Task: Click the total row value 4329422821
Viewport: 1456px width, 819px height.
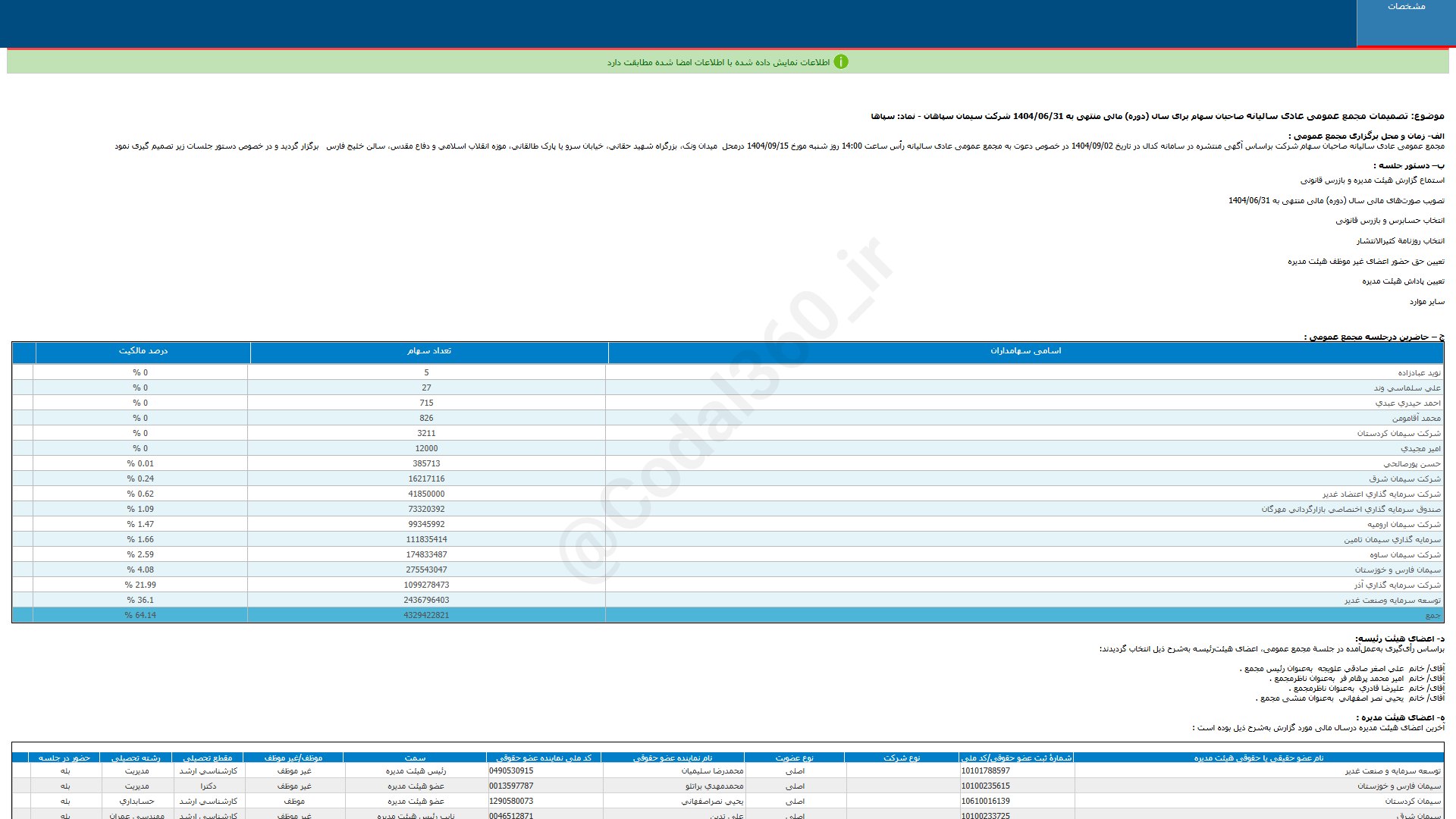Action: (x=426, y=615)
